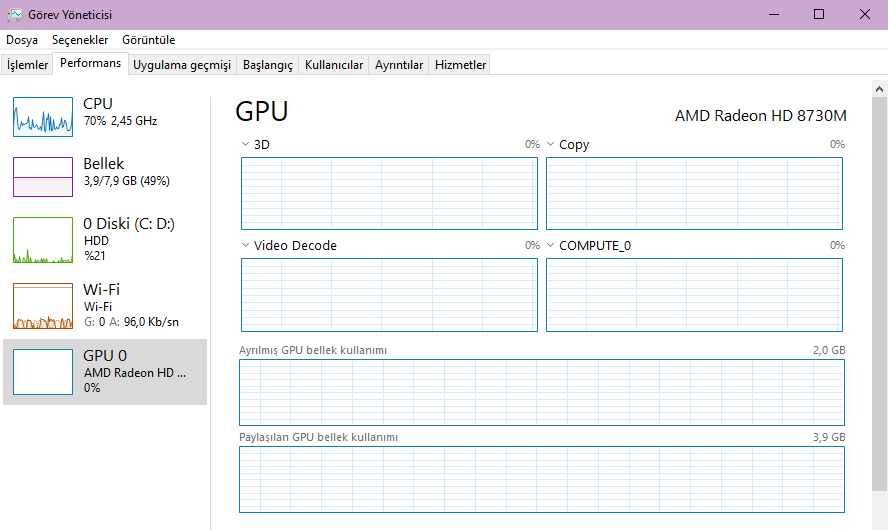The height and width of the screenshot is (530, 888).
Task: Go to the Başlangıç tab
Action: [268, 65]
